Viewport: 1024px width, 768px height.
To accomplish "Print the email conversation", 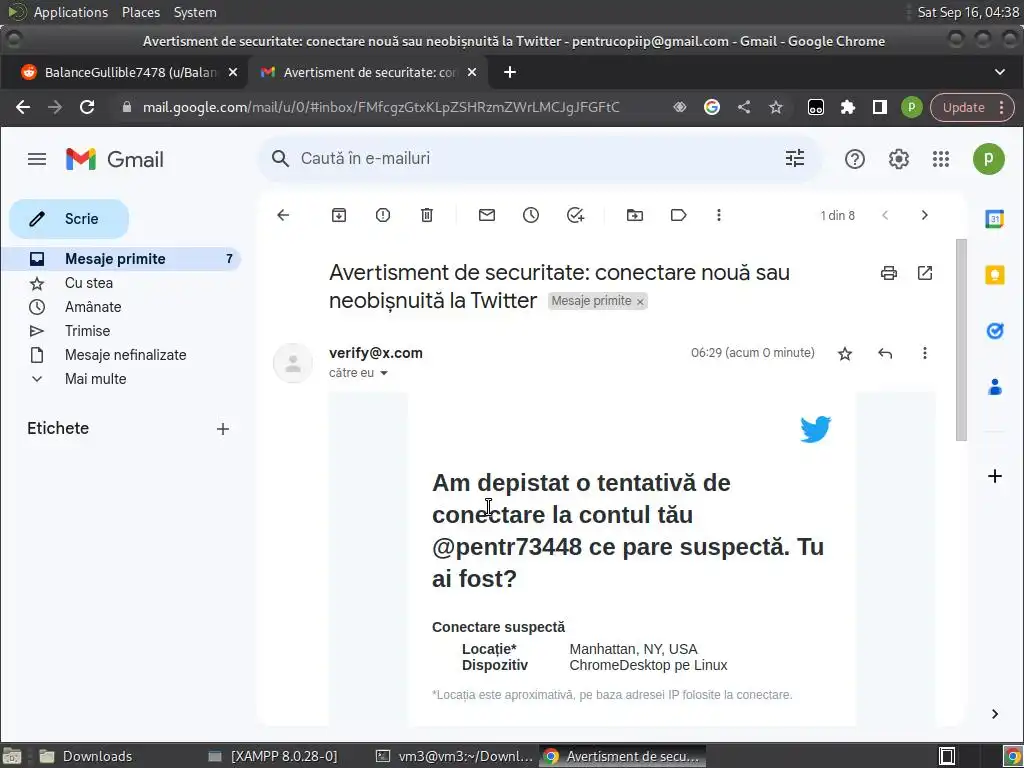I will tap(889, 273).
